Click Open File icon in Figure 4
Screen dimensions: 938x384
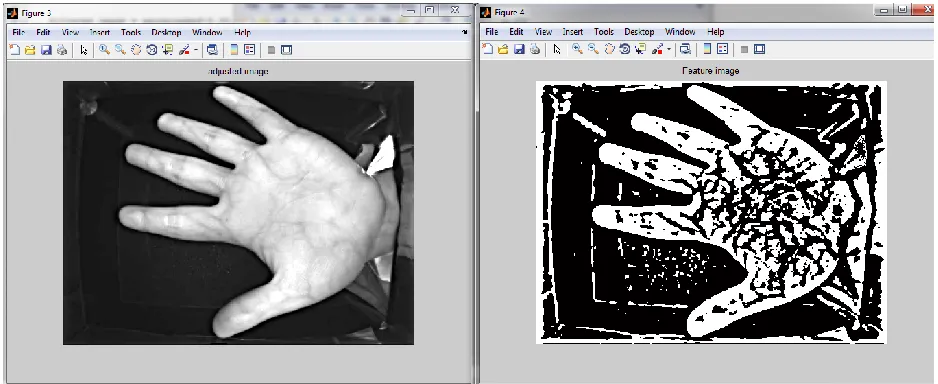tap(503, 49)
